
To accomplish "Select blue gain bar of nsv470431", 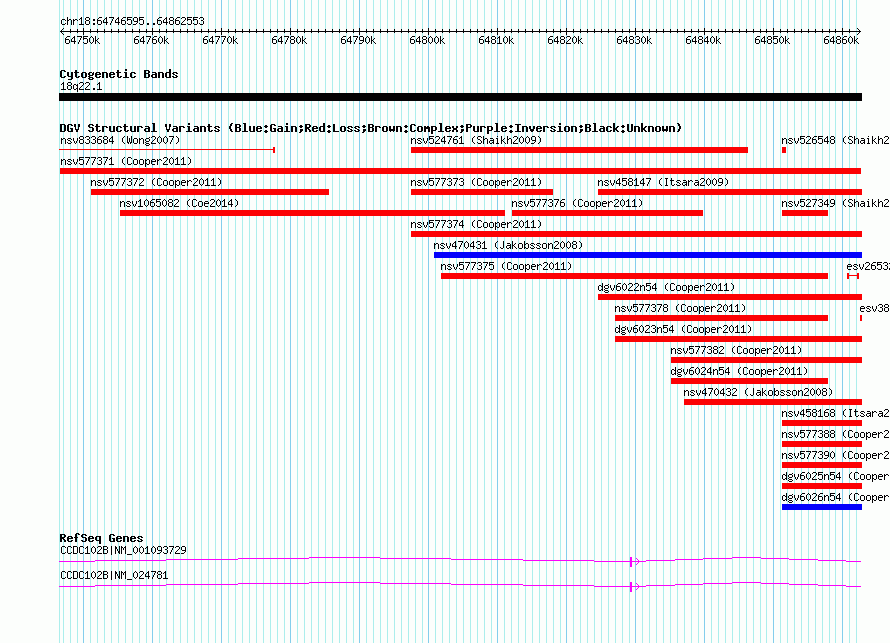I will pyautogui.click(x=648, y=255).
